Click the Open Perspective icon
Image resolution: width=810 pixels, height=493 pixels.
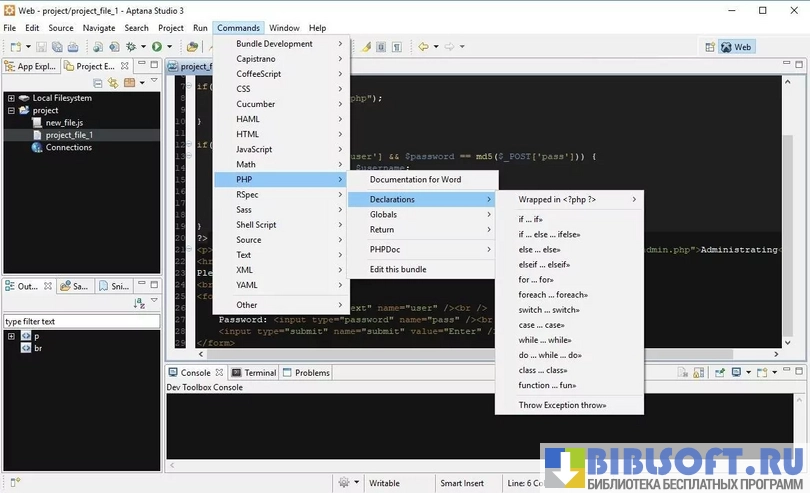pyautogui.click(x=710, y=47)
